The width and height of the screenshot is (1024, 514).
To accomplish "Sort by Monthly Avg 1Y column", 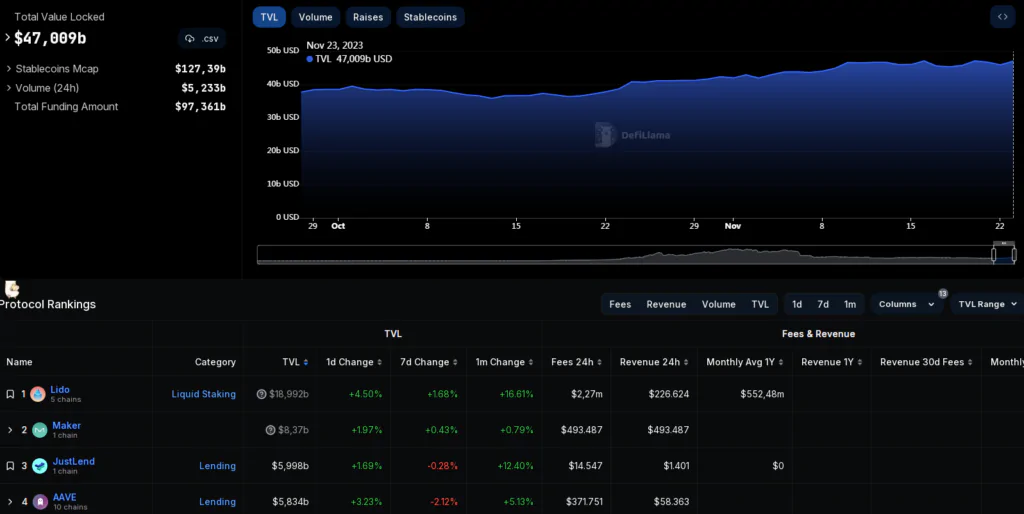I will 744,362.
